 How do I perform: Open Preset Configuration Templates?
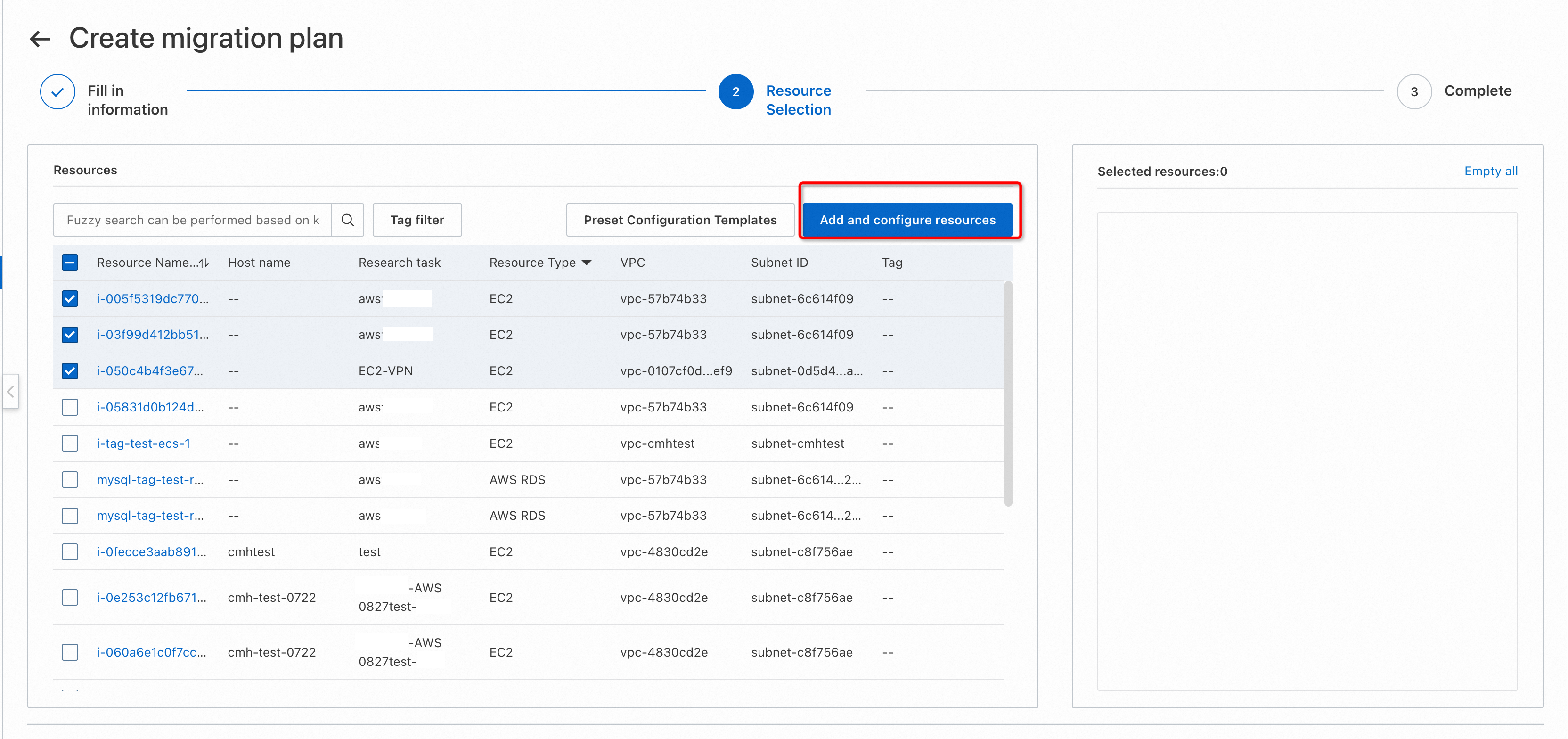(679, 220)
